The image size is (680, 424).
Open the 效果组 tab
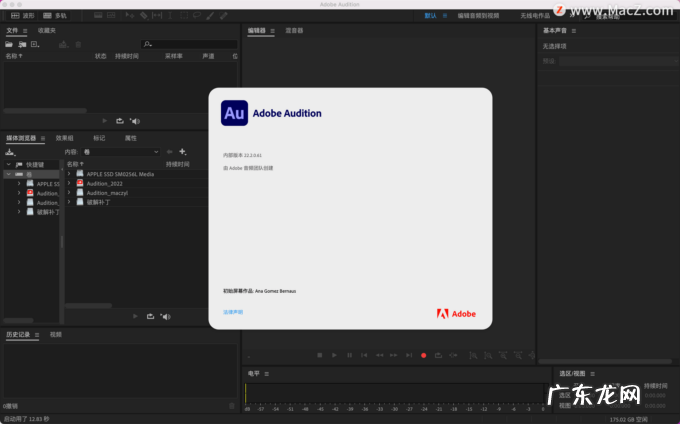pos(64,137)
